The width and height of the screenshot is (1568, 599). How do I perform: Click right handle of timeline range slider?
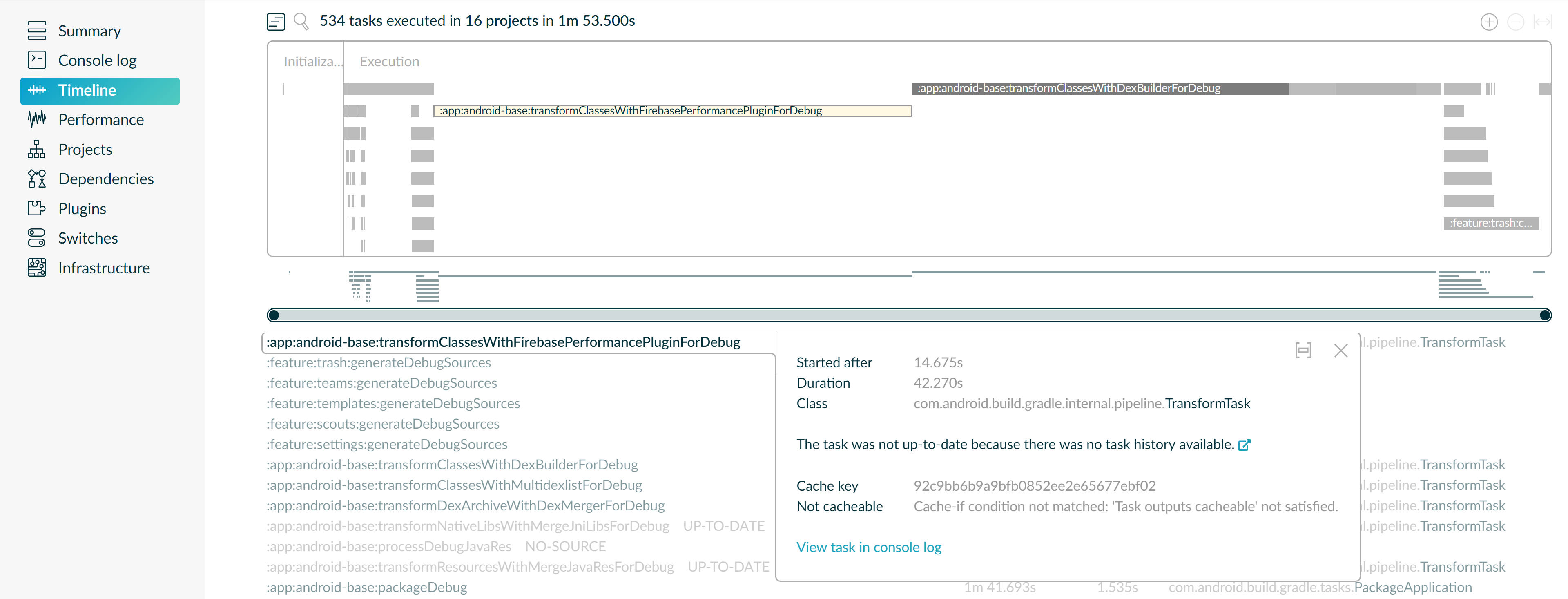[1545, 315]
